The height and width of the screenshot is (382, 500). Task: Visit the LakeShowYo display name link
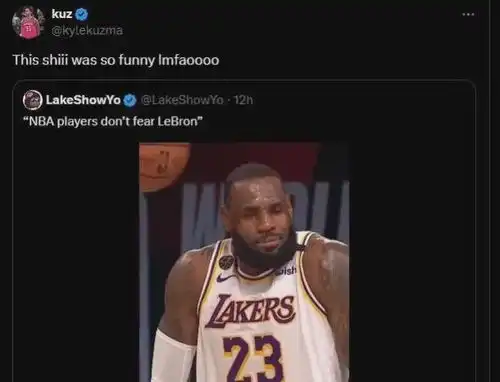(83, 100)
